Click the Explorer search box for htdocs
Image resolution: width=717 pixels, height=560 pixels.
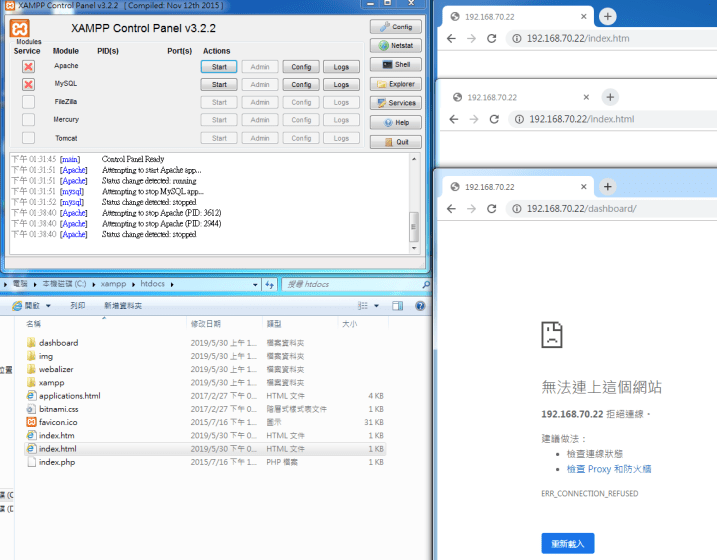345,285
